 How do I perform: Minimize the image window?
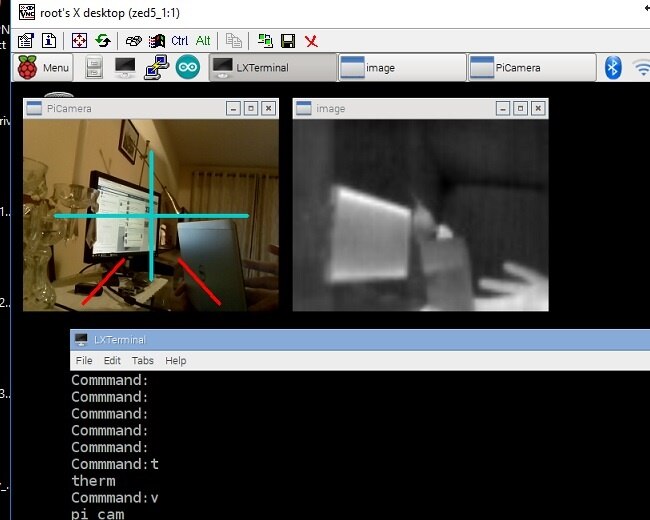pyautogui.click(x=503, y=109)
